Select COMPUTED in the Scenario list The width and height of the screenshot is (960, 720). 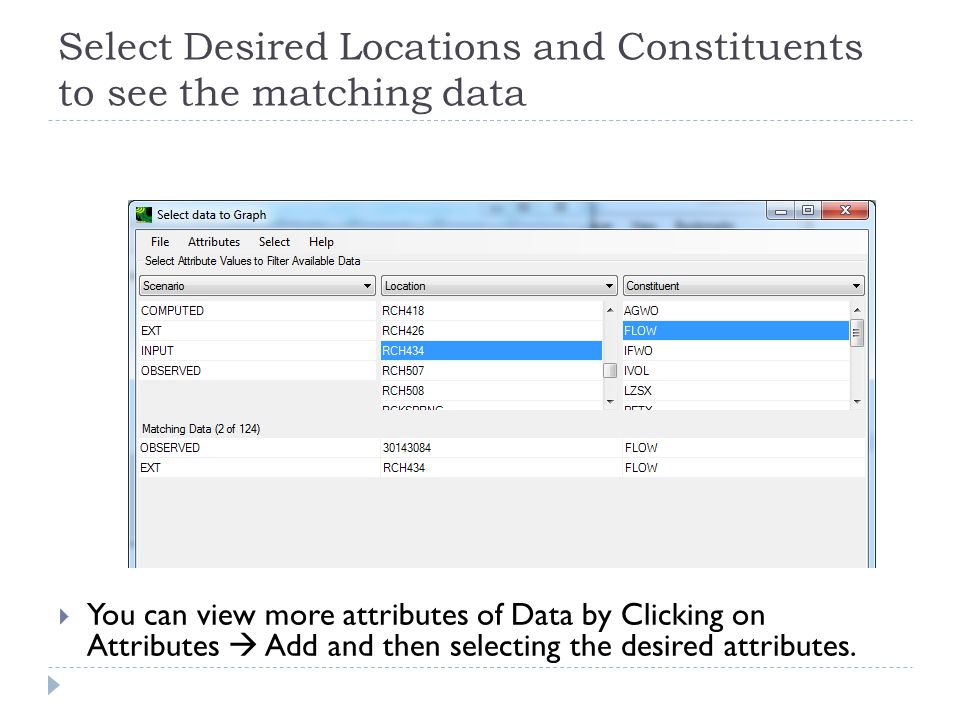[257, 310]
